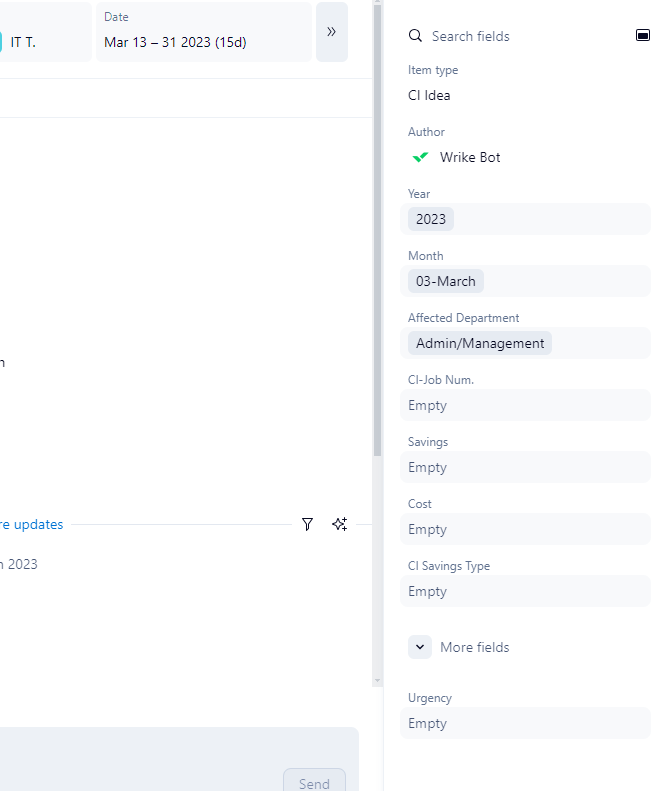The height and width of the screenshot is (791, 662).
Task: Click the scrollbar down arrow
Action: coord(377,681)
